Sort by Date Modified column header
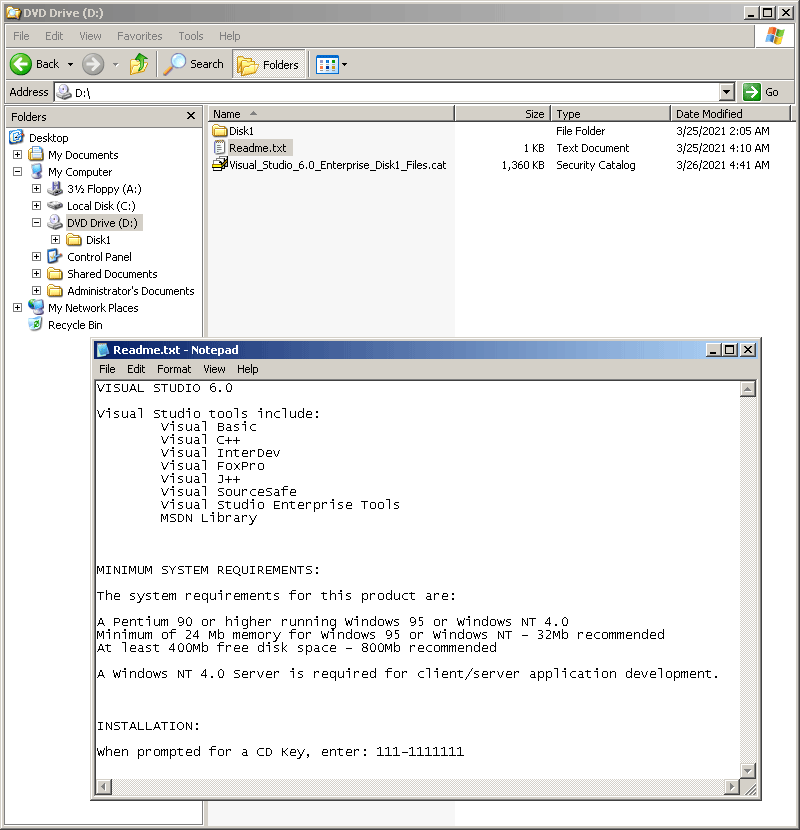The width and height of the screenshot is (800, 830). (x=730, y=114)
